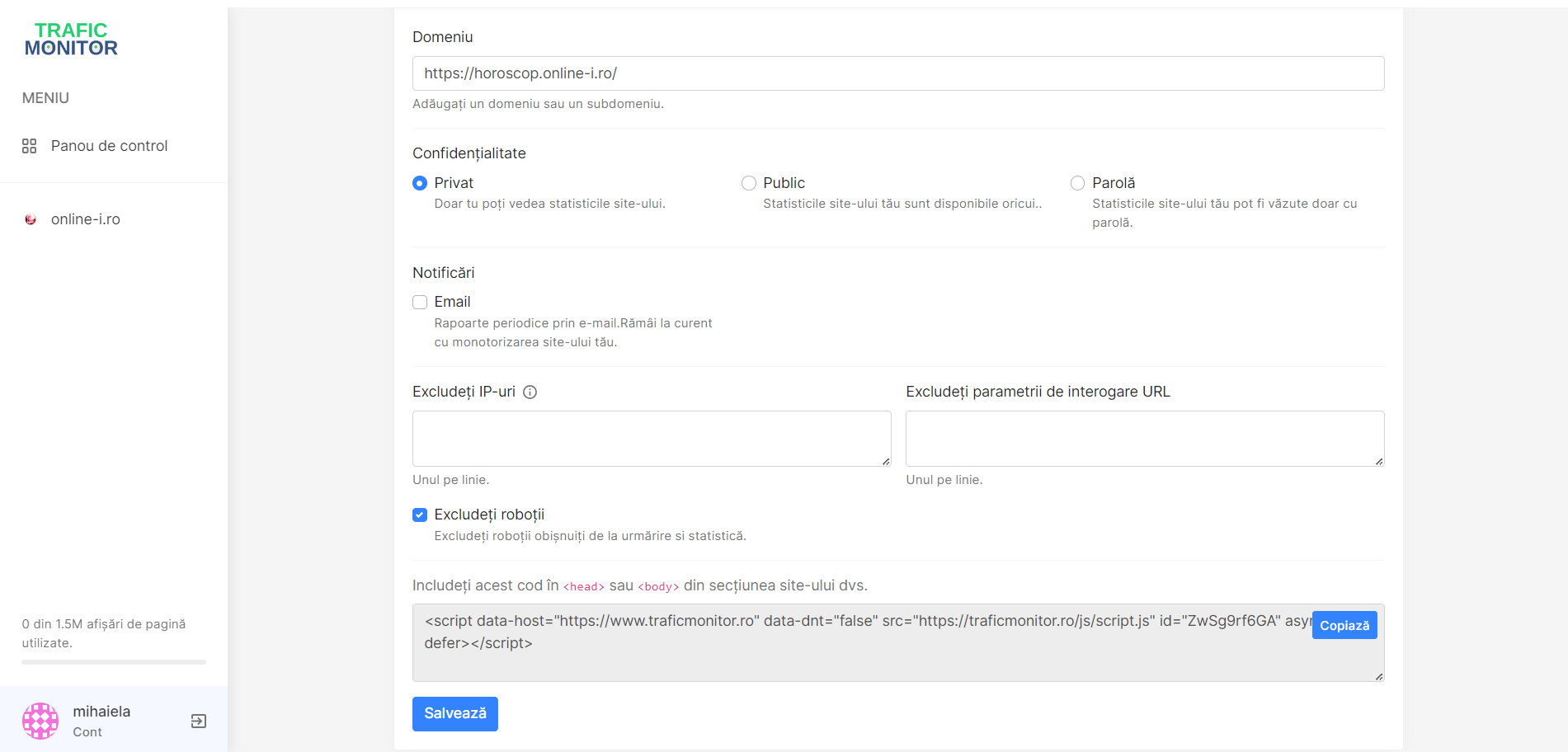1568x752 pixels.
Task: Click the Domeniu URL input field
Action: (x=898, y=73)
